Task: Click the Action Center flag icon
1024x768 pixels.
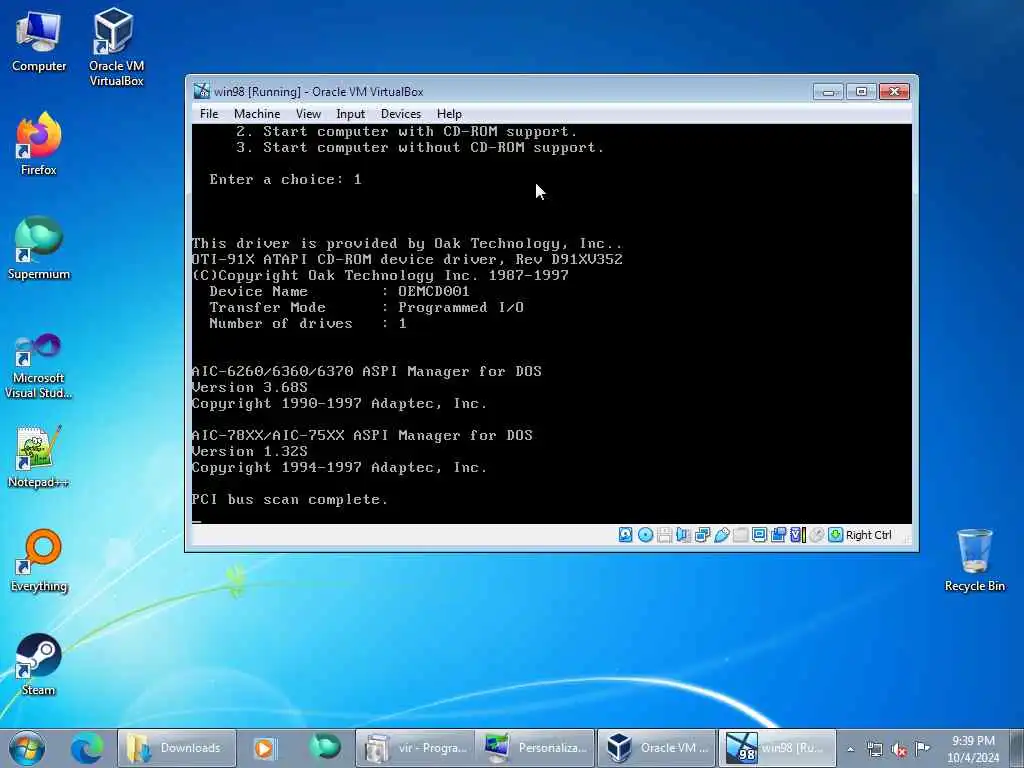Action: pos(922,749)
